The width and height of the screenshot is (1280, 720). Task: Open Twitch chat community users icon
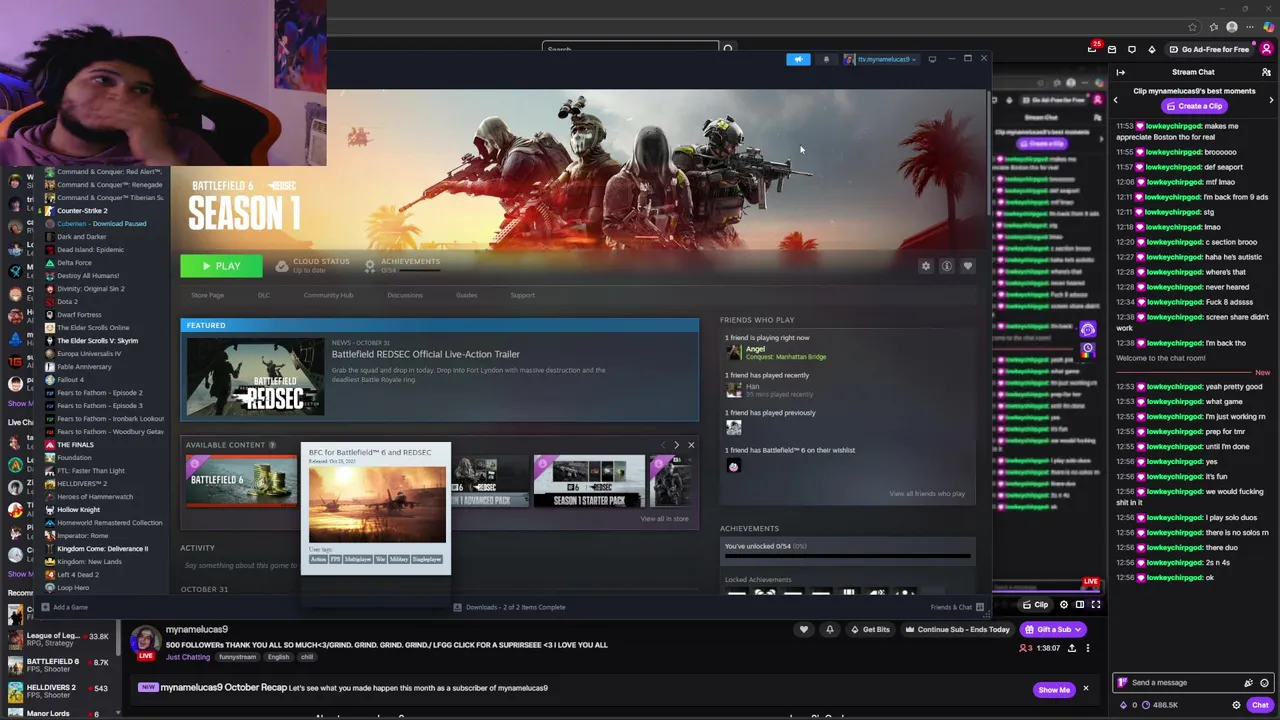pos(1266,72)
